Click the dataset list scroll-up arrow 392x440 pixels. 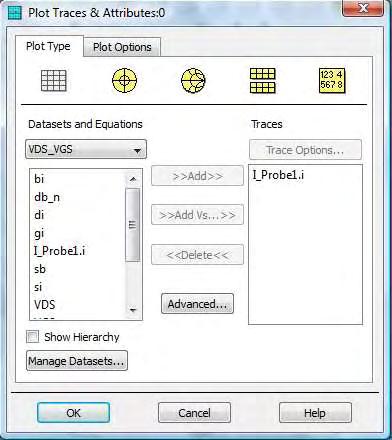tap(133, 179)
